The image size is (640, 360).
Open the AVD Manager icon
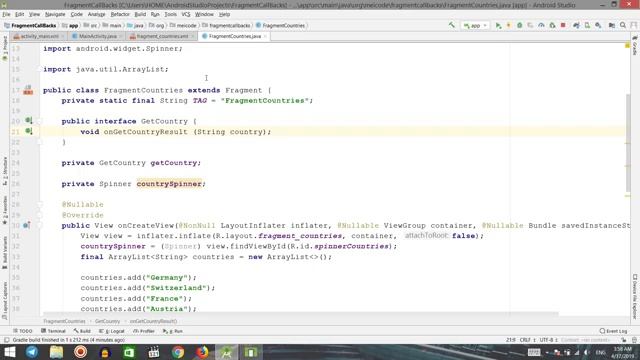coord(587,25)
